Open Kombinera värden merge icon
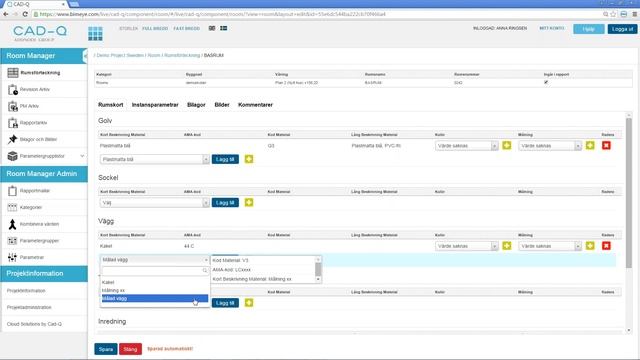This screenshot has height=360, width=640. point(13,224)
